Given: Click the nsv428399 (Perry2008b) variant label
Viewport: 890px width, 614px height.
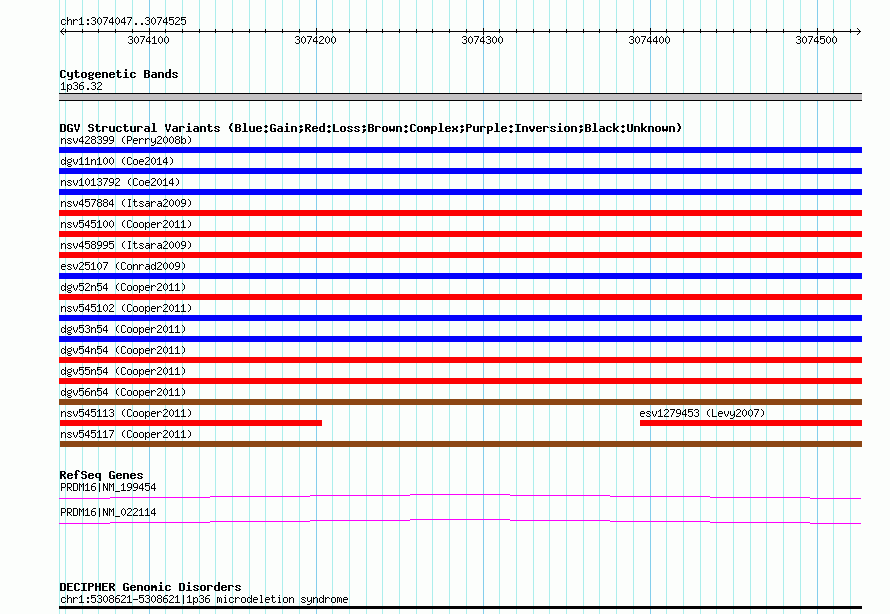Looking at the screenshot, I should [126, 140].
